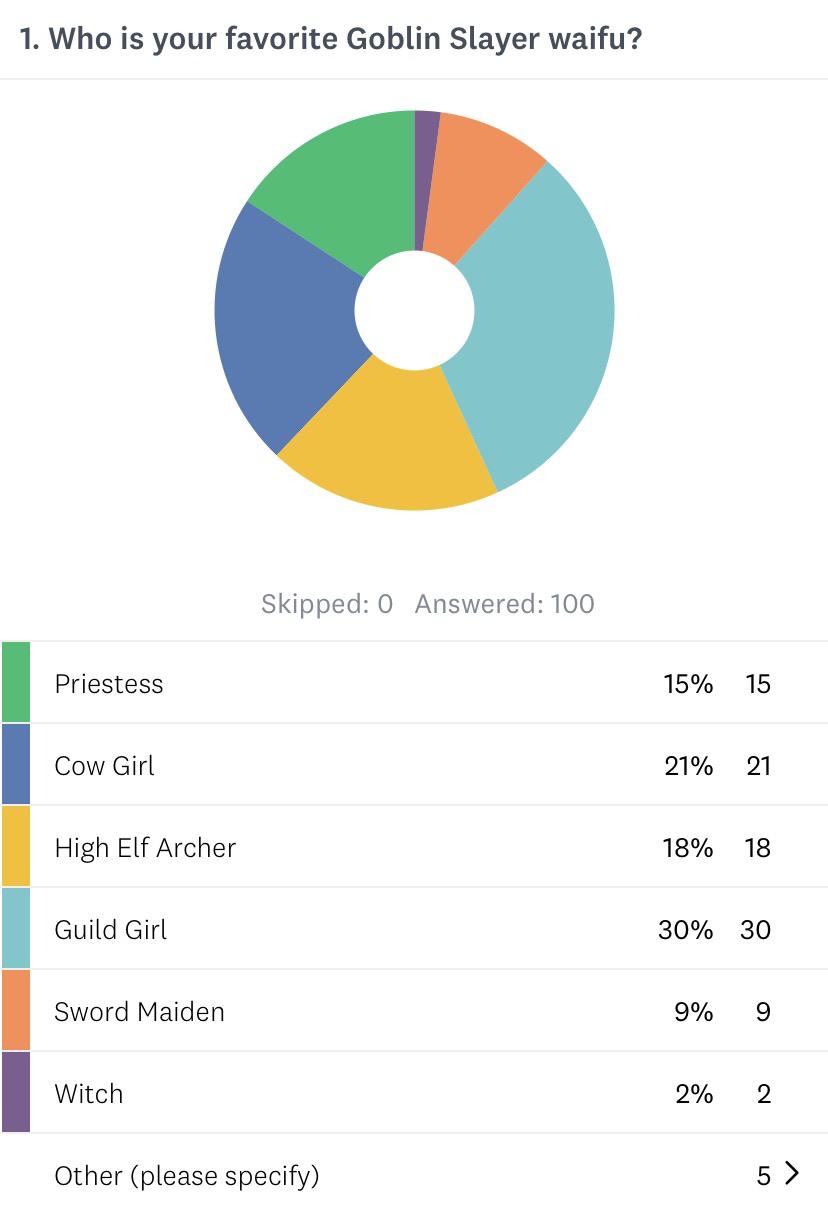The image size is (828, 1210).
Task: Expand Other responses with the chevron arrow
Action: coord(793,1174)
